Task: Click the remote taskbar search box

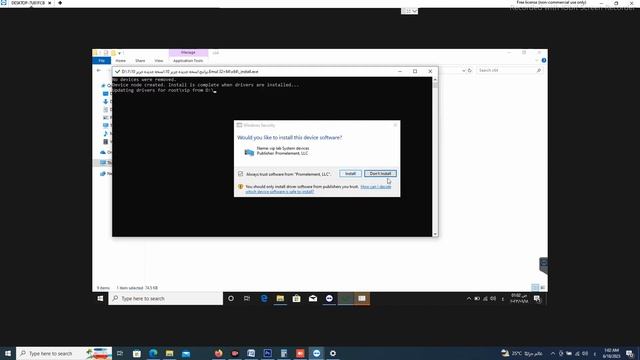Action: point(166,298)
